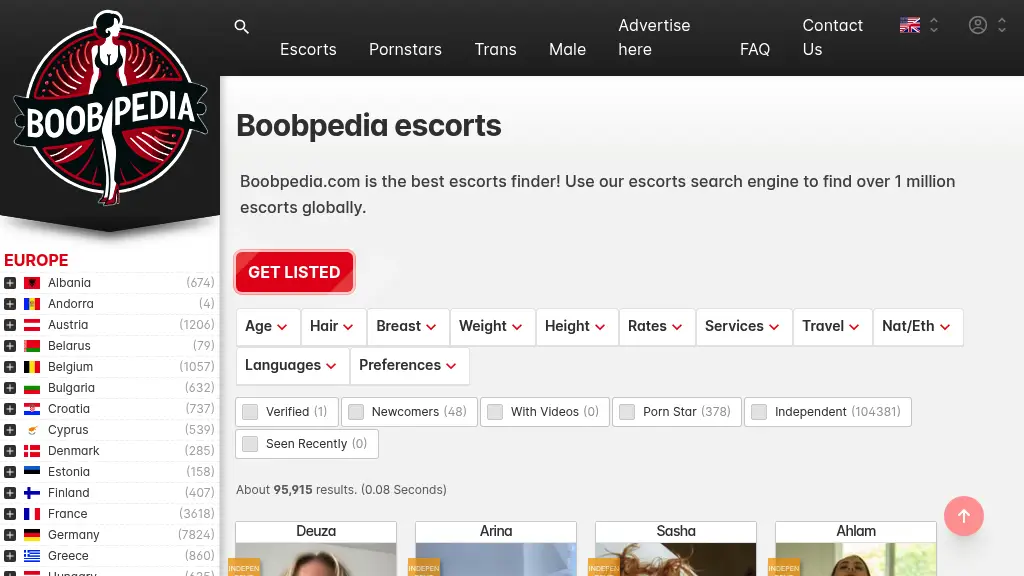Go to the Escorts menu item
The width and height of the screenshot is (1024, 576).
click(308, 49)
